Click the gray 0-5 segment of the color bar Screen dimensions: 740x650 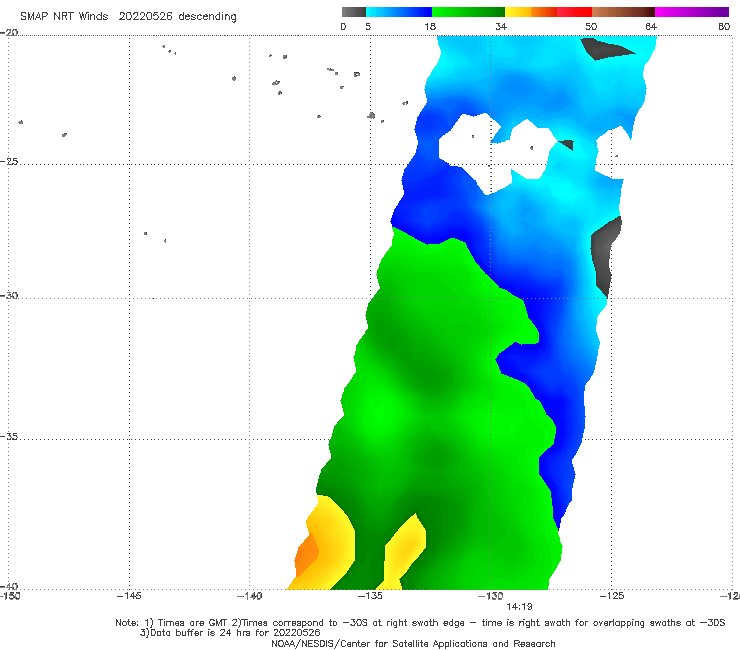pos(354,12)
